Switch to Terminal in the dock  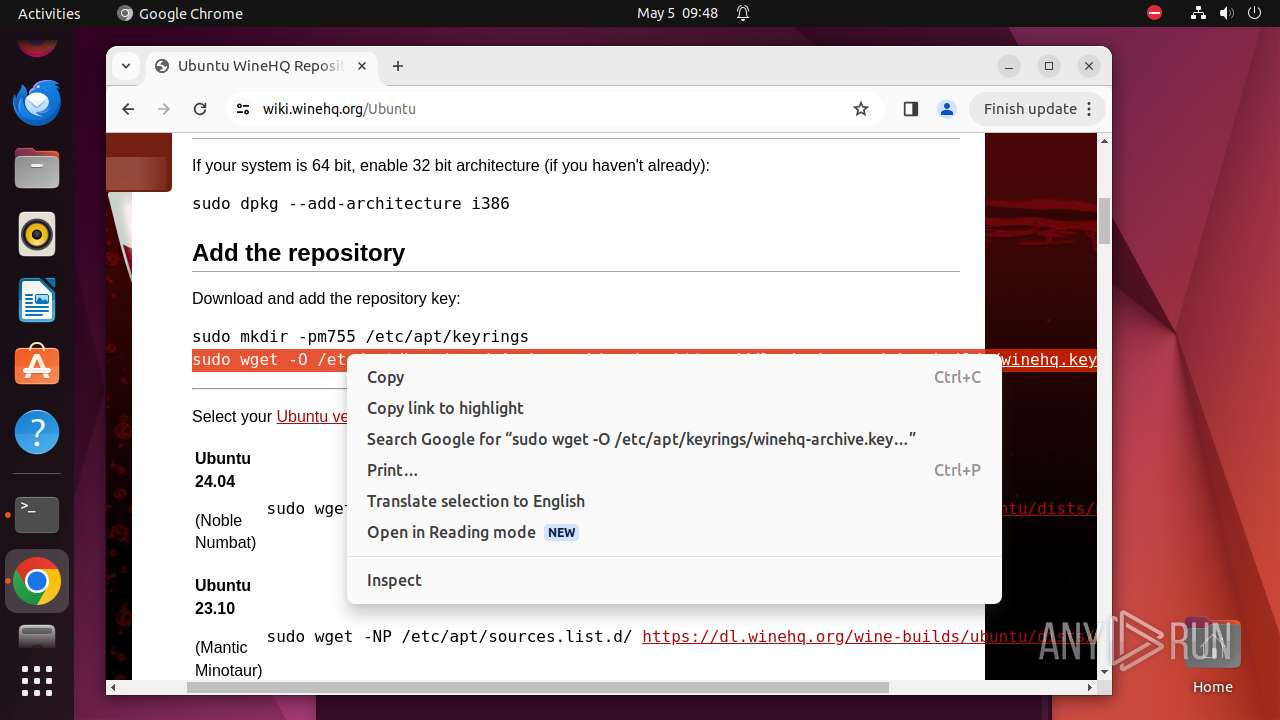(37, 515)
